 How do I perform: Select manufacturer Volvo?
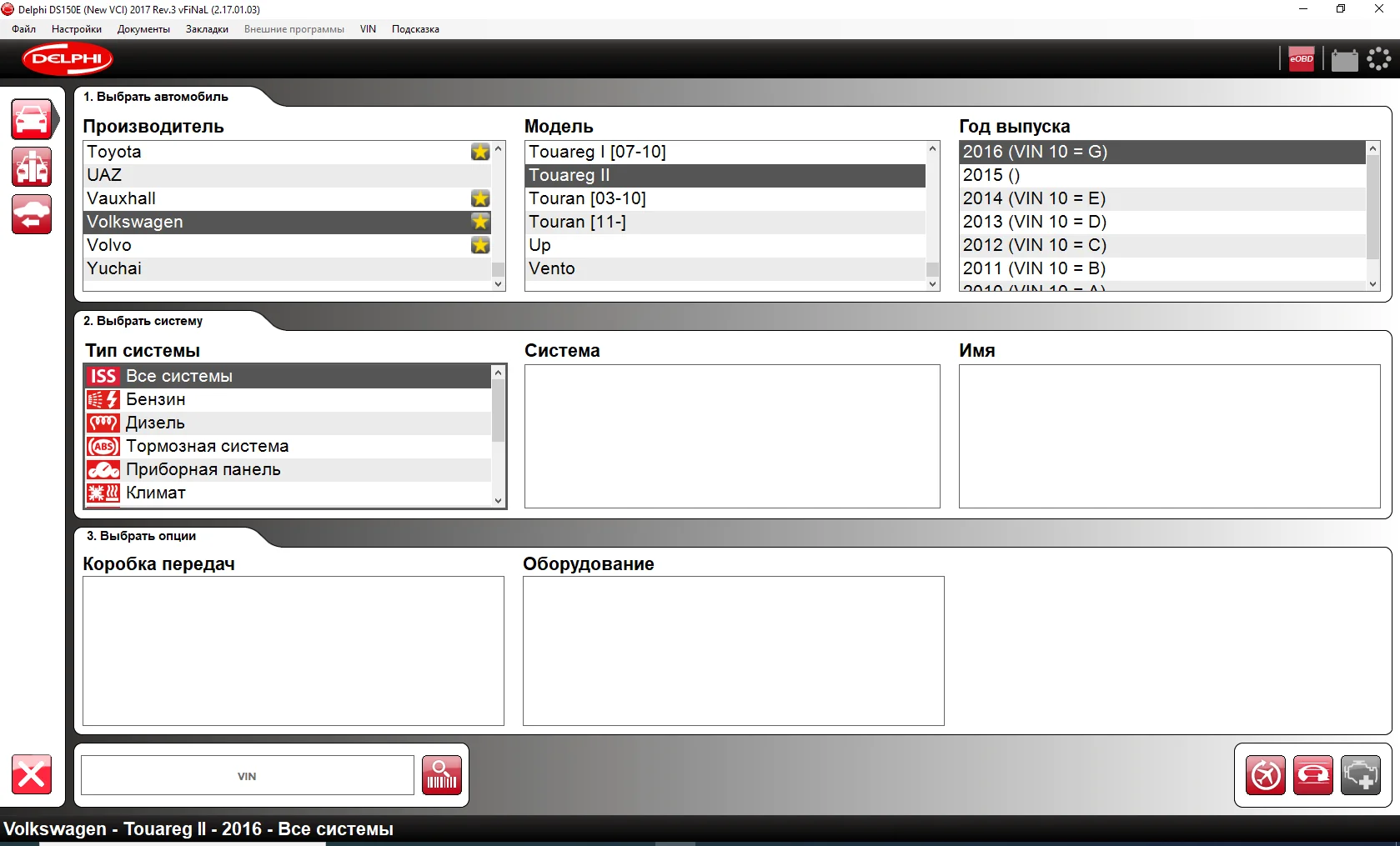[288, 245]
